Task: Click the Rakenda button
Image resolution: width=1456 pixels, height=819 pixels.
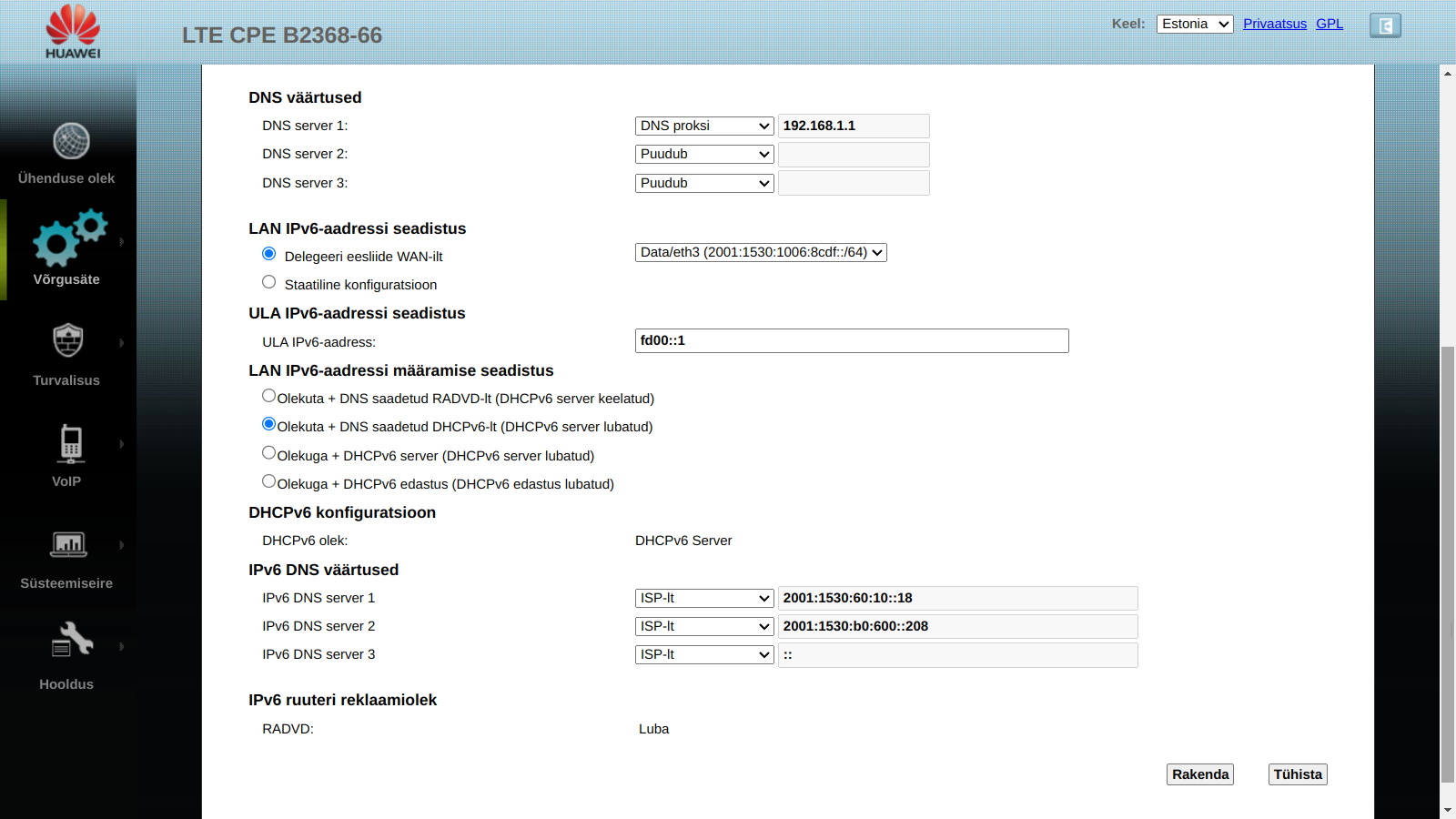Action: tap(1200, 774)
